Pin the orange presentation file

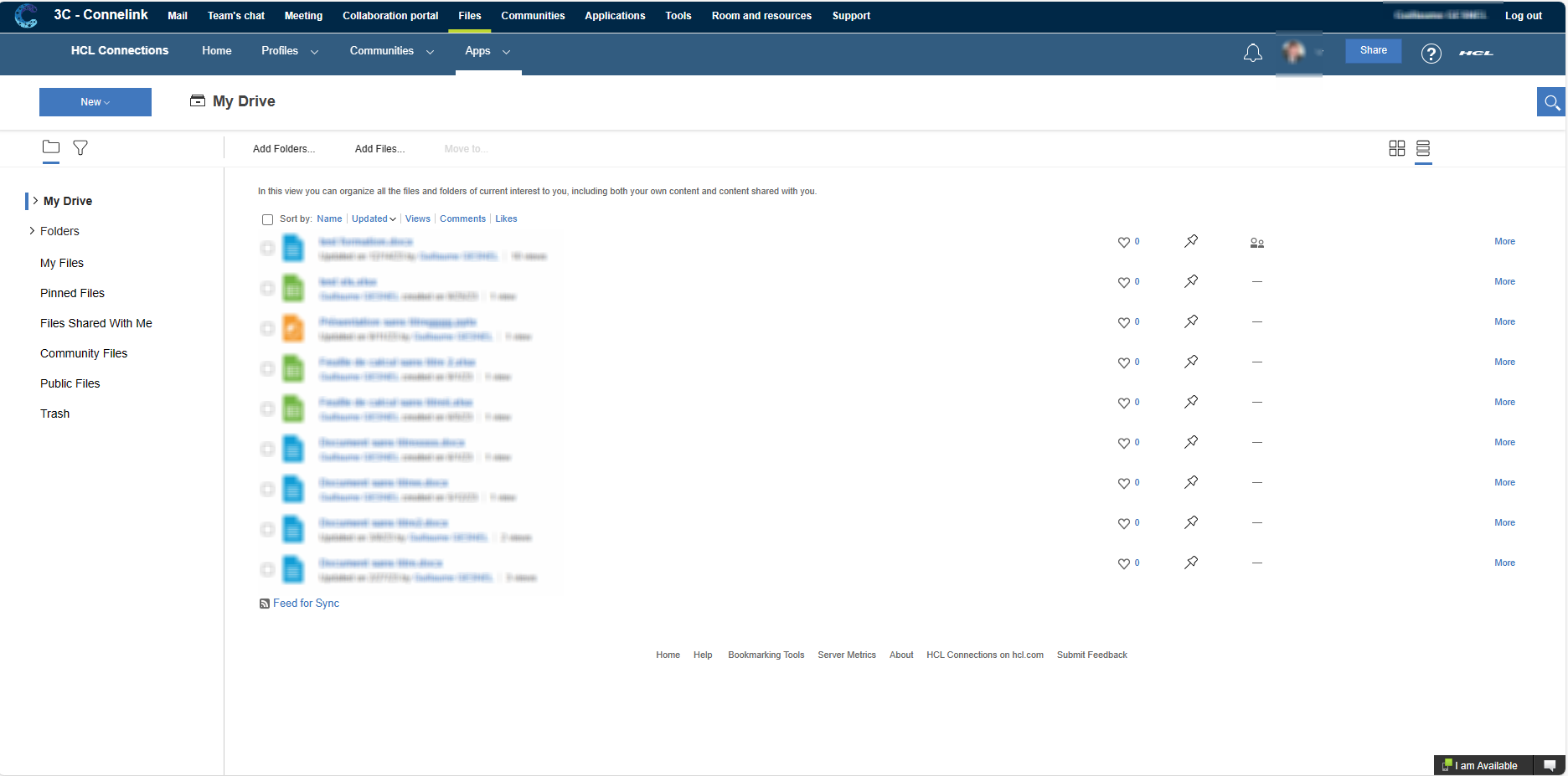pyautogui.click(x=1191, y=321)
